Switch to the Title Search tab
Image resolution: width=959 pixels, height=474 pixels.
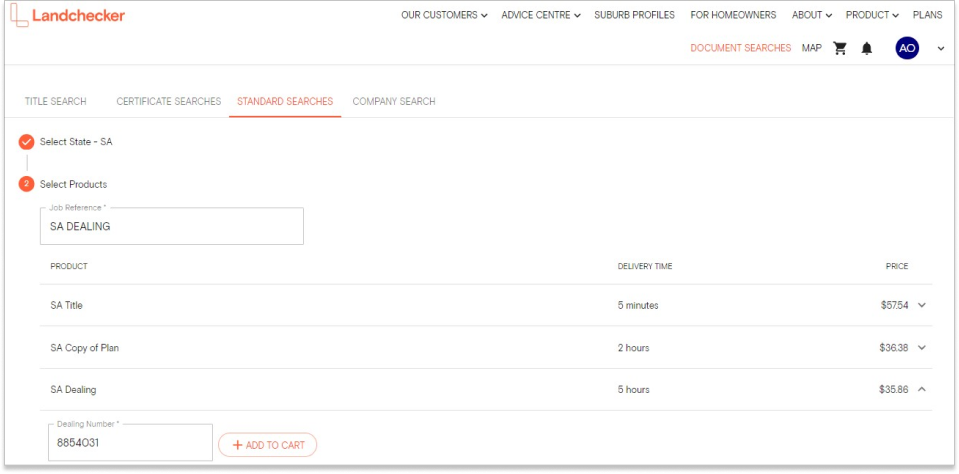point(56,102)
